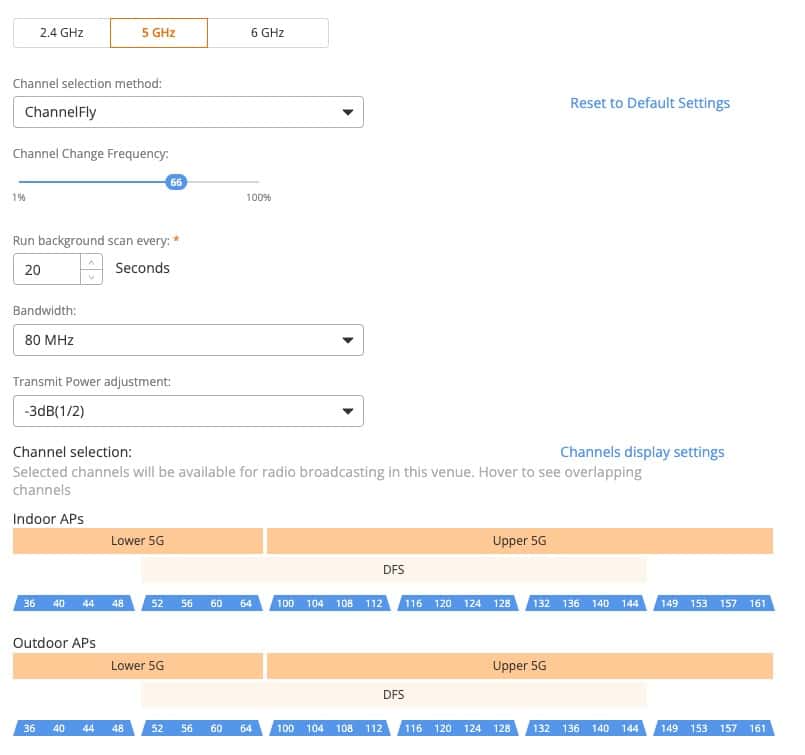This screenshot has width=805, height=755.
Task: Open the Channel selection method dropdown
Action: (188, 112)
